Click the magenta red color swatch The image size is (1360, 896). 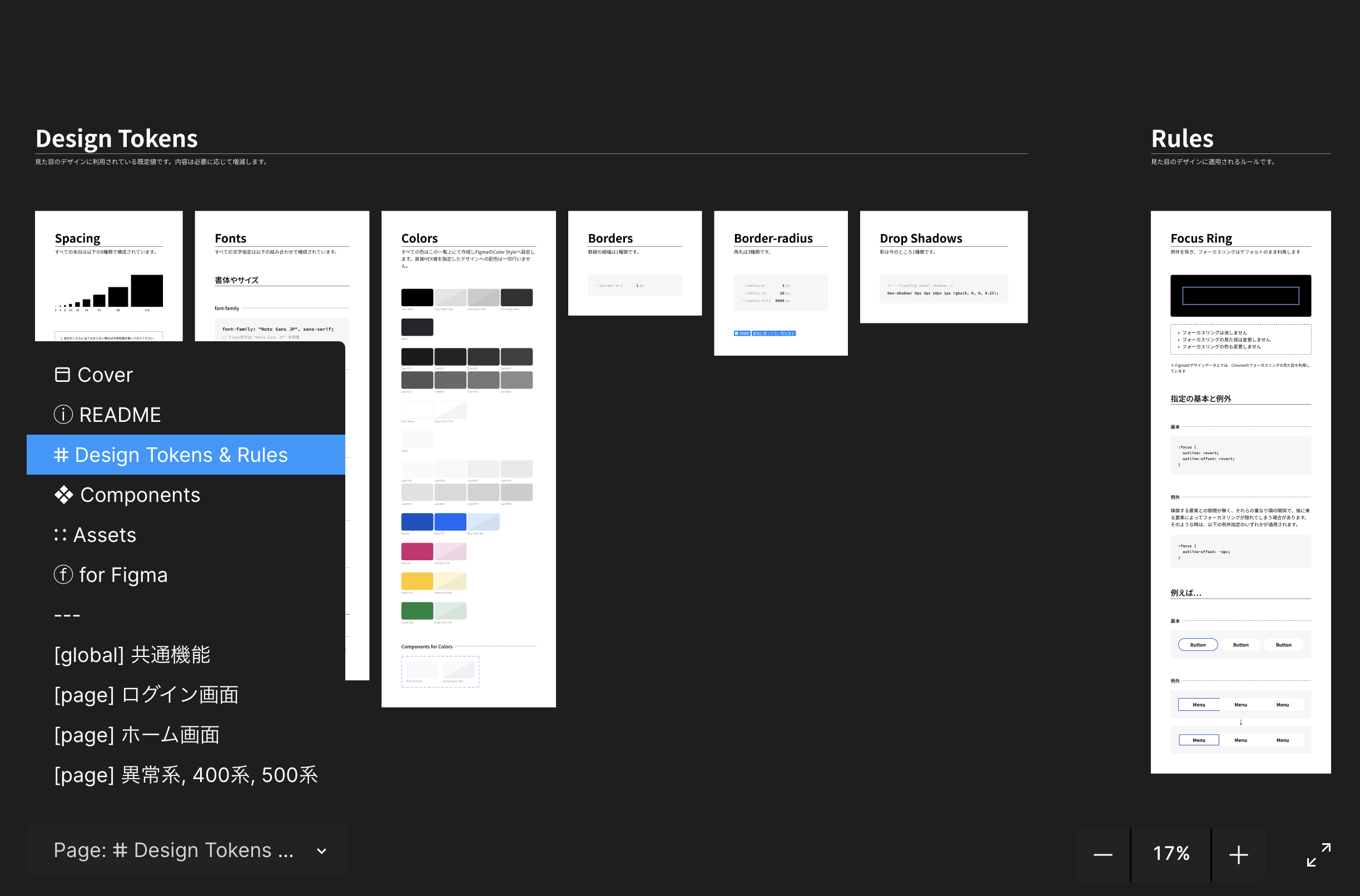tap(417, 551)
